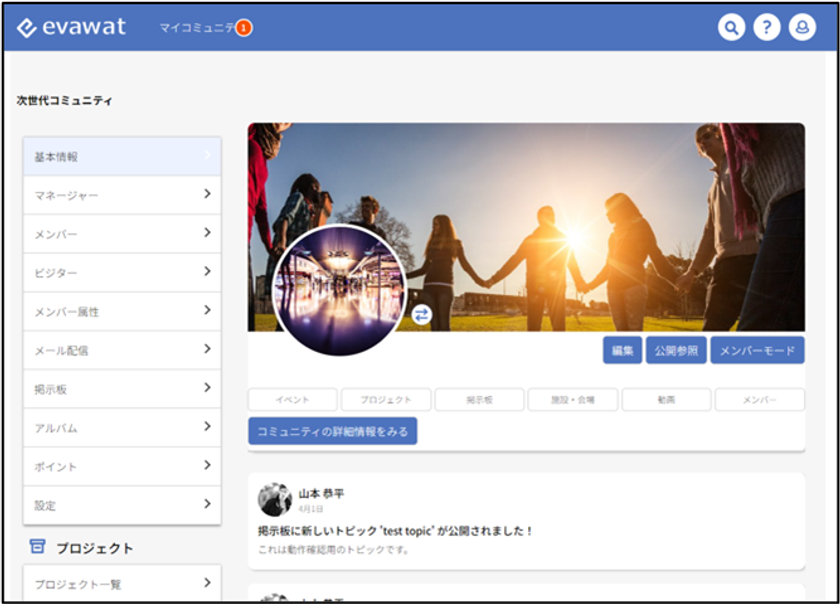This screenshot has width=840, height=604.
Task: Click the 編集 button
Action: coord(622,351)
